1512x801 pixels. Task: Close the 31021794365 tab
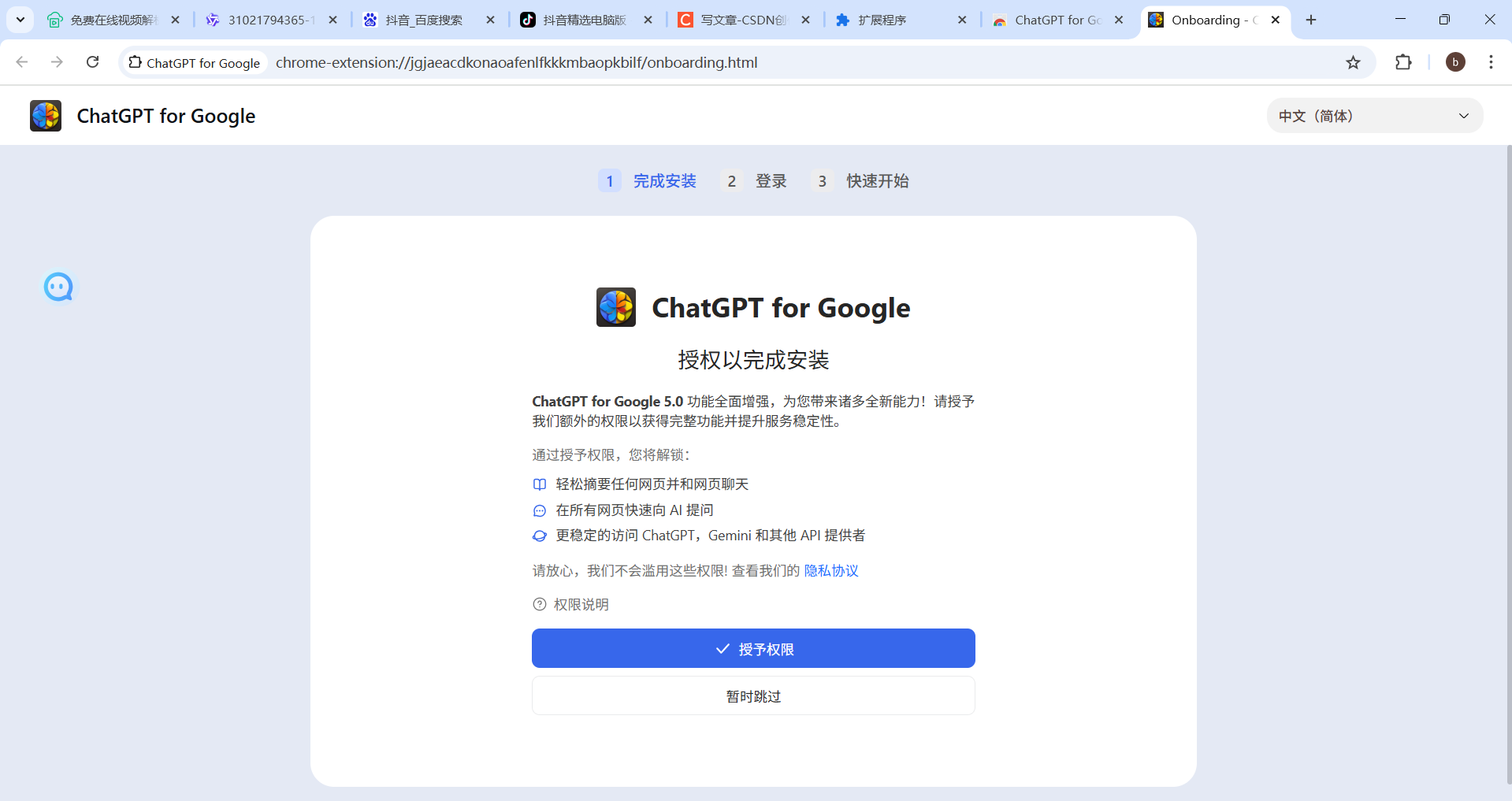pyautogui.click(x=333, y=20)
